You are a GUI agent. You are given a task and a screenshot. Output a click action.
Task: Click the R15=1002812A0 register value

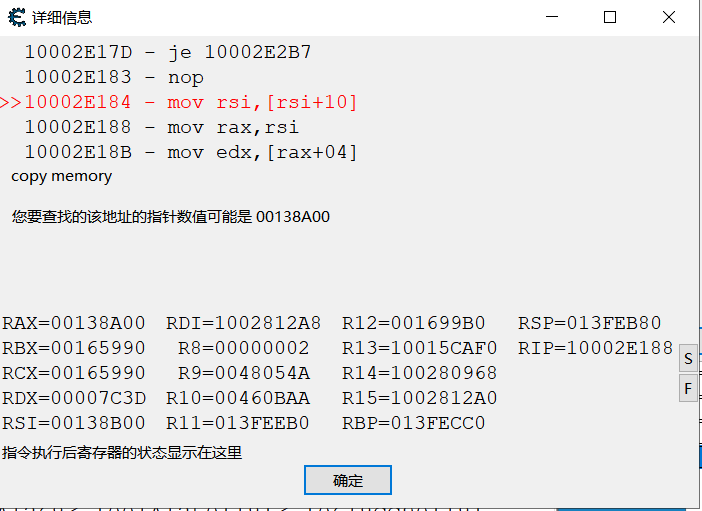(x=419, y=398)
